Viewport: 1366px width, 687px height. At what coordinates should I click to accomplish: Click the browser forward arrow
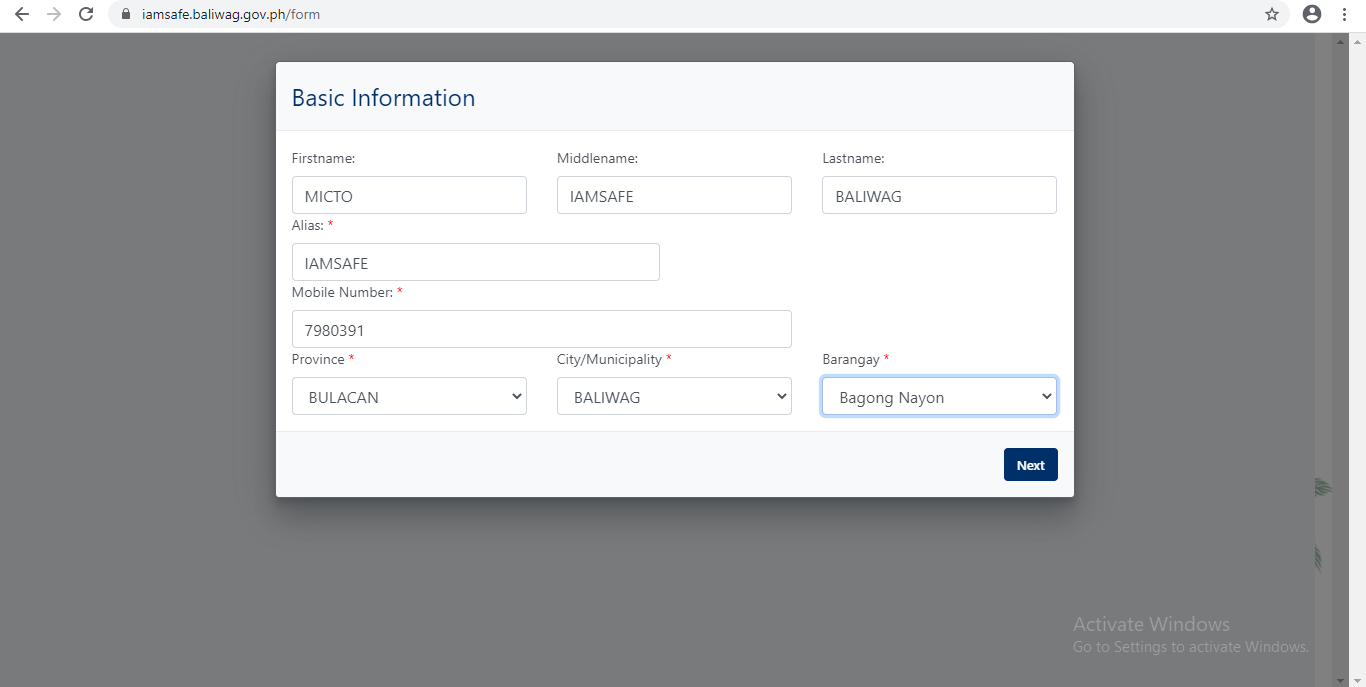(x=54, y=14)
